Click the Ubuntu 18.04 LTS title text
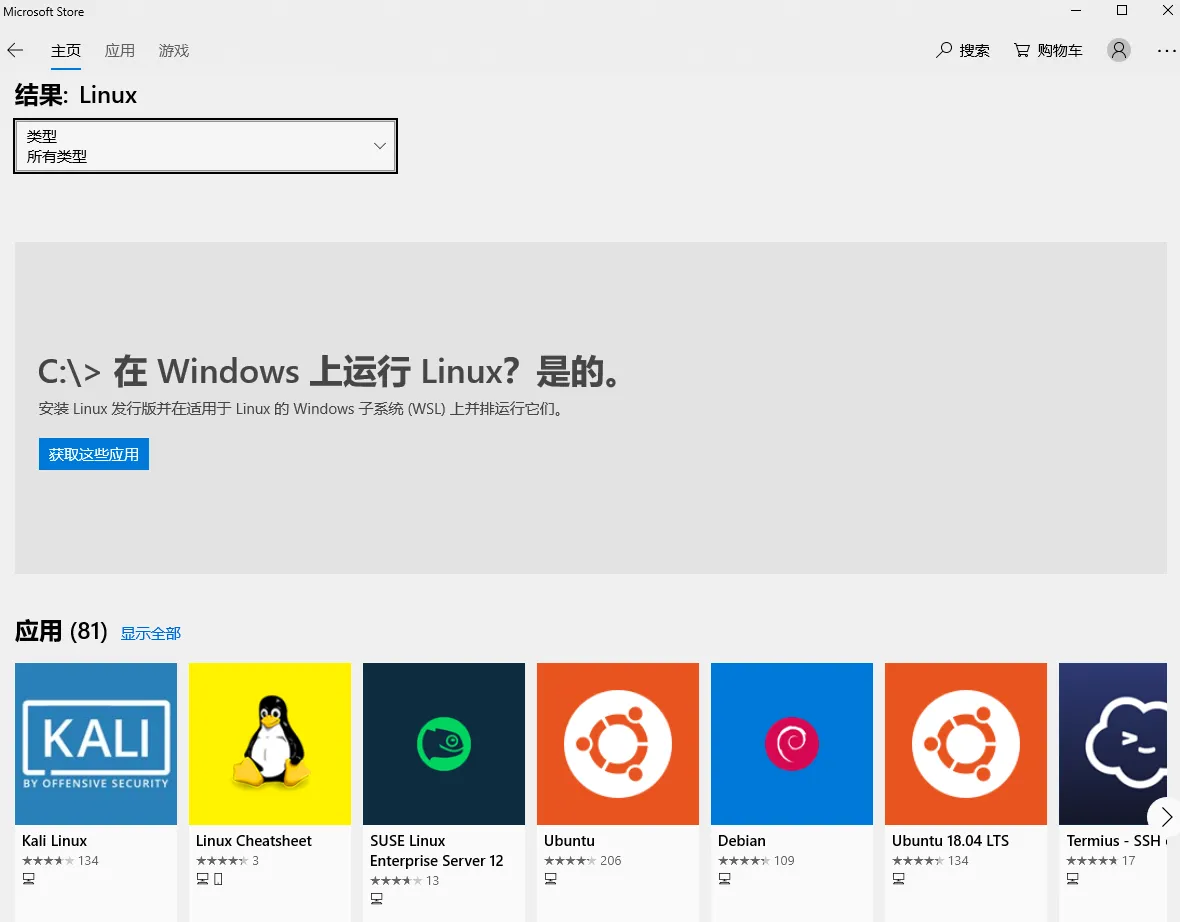This screenshot has height=922, width=1180. (x=950, y=841)
